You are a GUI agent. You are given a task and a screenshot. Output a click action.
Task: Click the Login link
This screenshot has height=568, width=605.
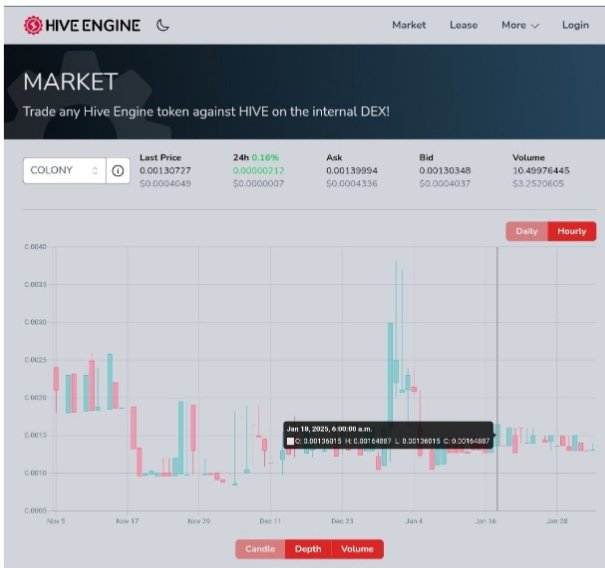click(x=575, y=25)
